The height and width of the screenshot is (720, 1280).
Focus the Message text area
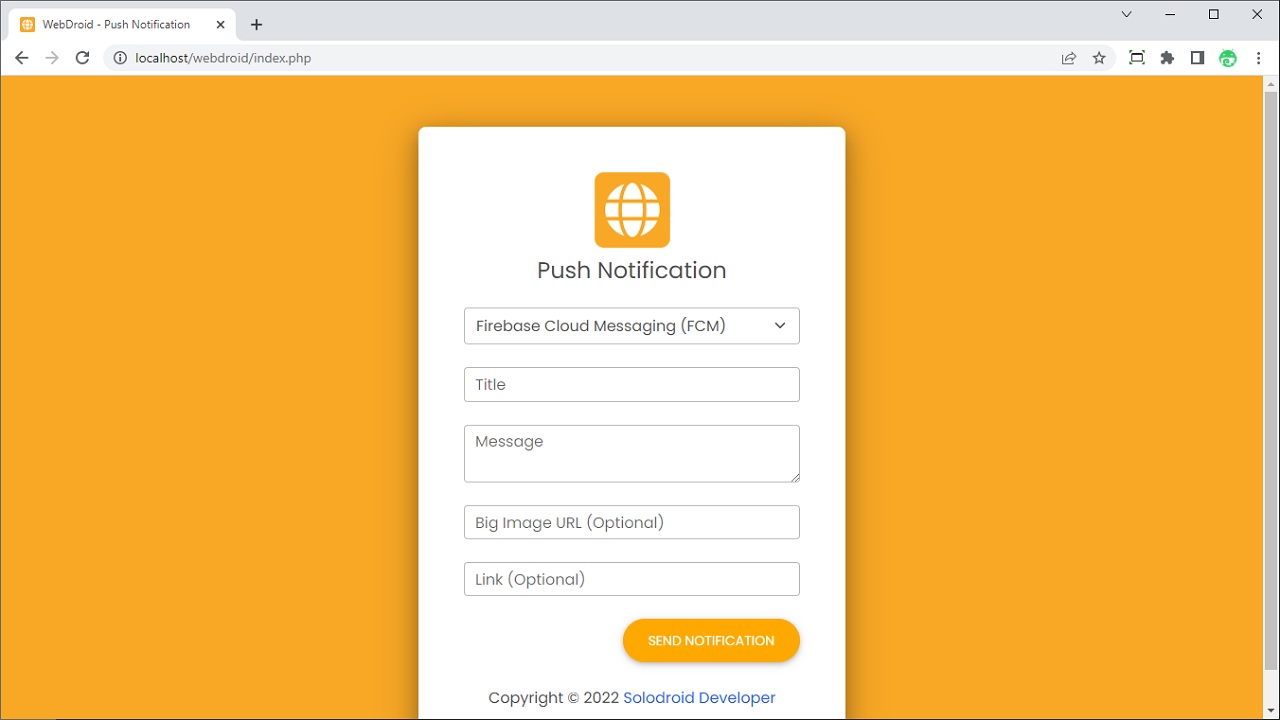(631, 453)
